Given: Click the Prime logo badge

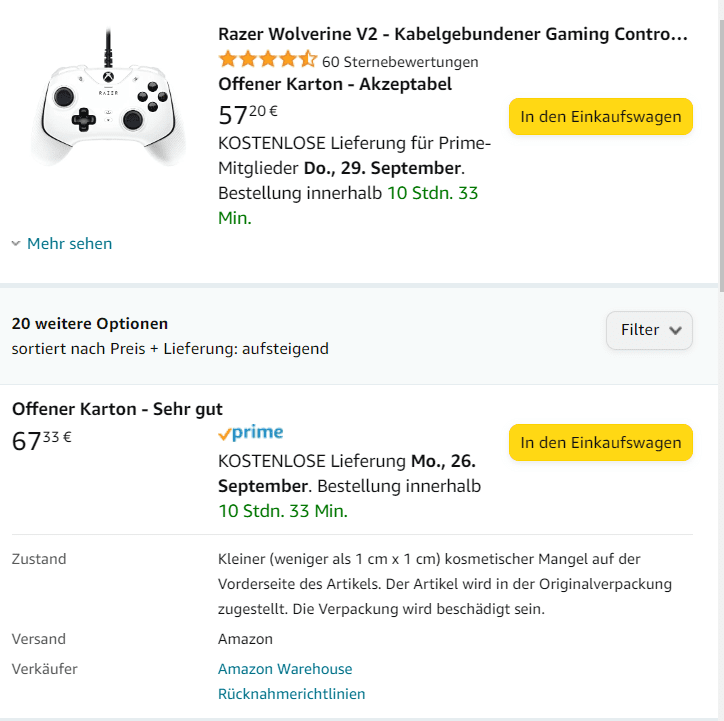Looking at the screenshot, I should [250, 433].
